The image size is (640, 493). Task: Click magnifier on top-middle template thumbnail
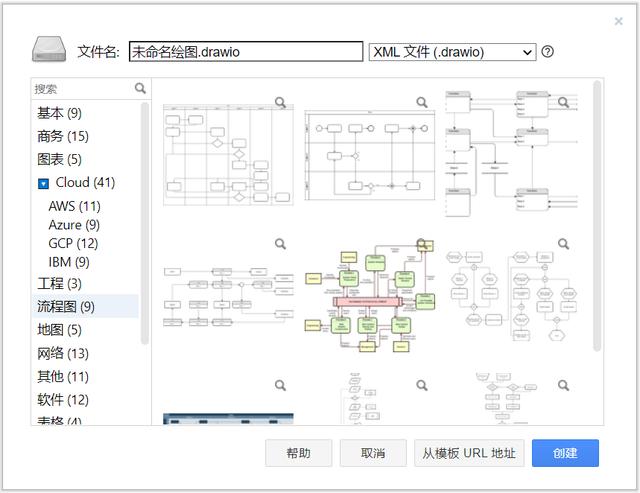[x=422, y=102]
